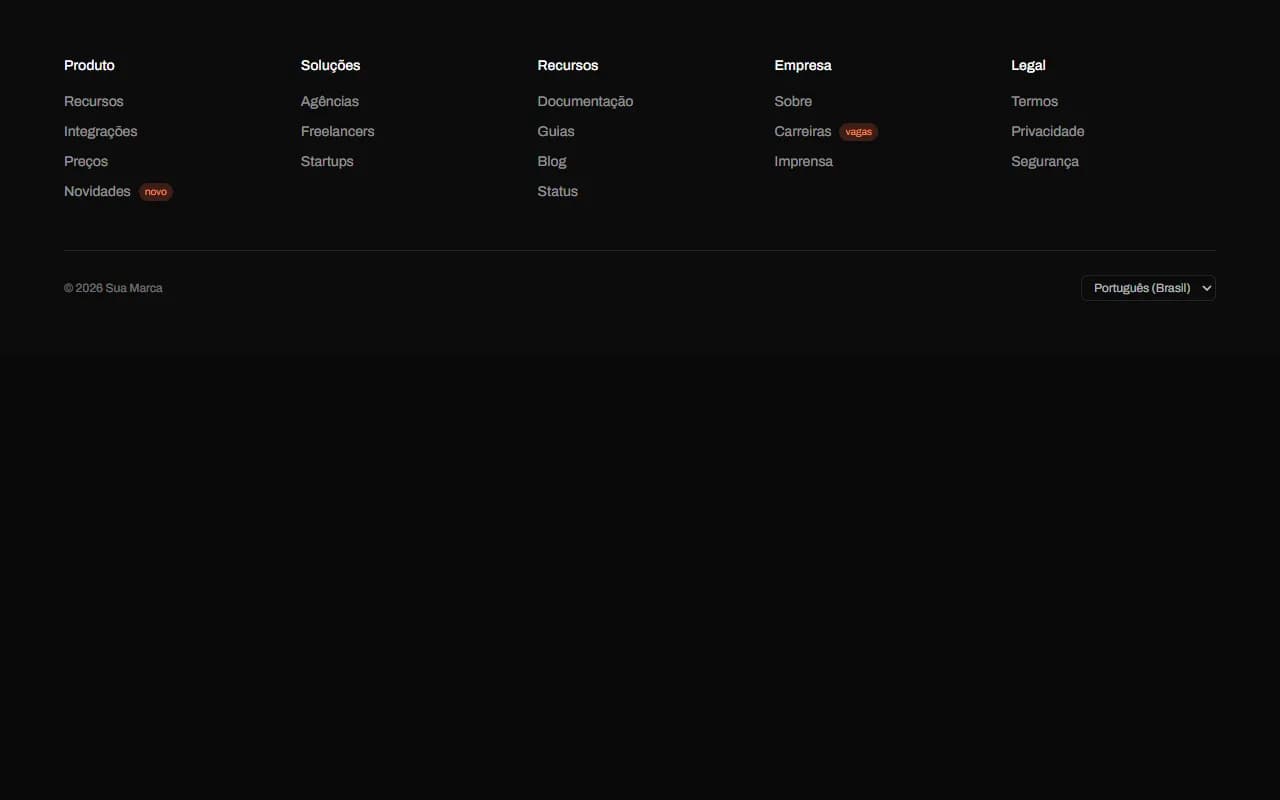The image size is (1280, 800).
Task: Select the '© 2026 Sua Marca' copyright text
Action: pos(113,288)
